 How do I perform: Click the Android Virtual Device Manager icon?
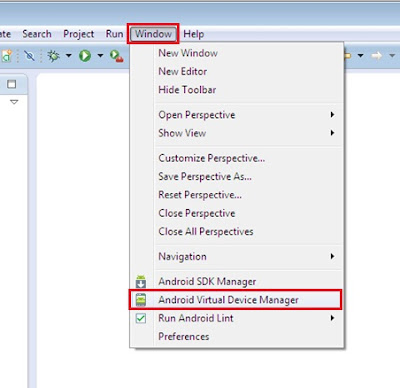coord(141,300)
